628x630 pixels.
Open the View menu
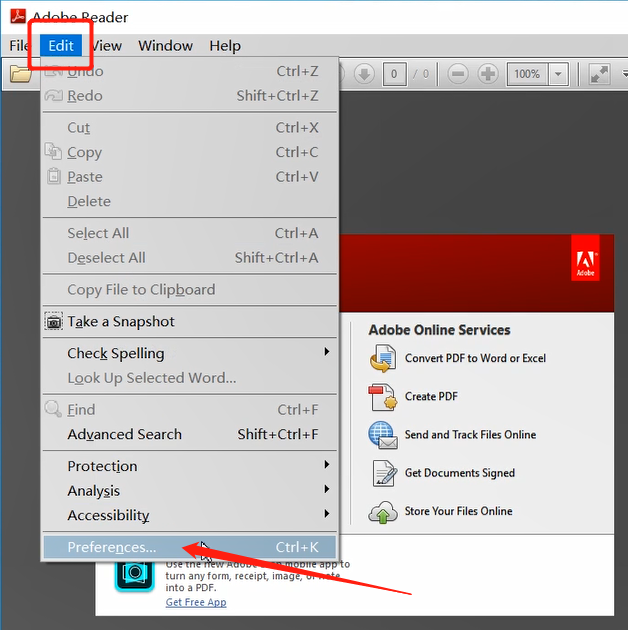point(107,46)
